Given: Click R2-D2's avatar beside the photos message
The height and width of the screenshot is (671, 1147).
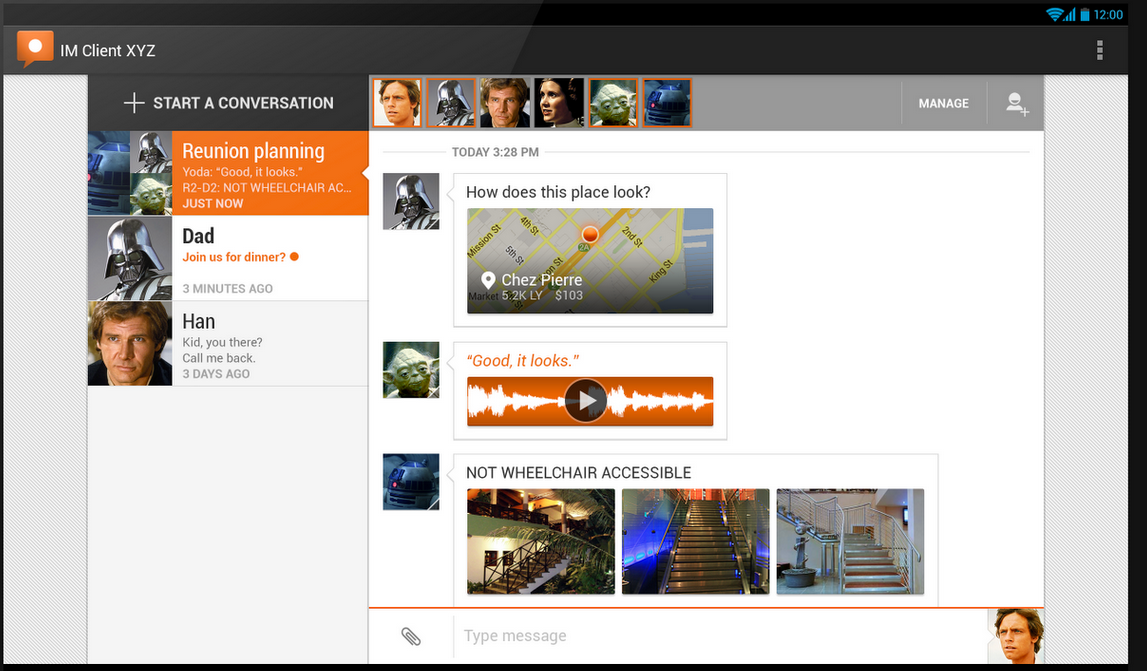Looking at the screenshot, I should 411,481.
